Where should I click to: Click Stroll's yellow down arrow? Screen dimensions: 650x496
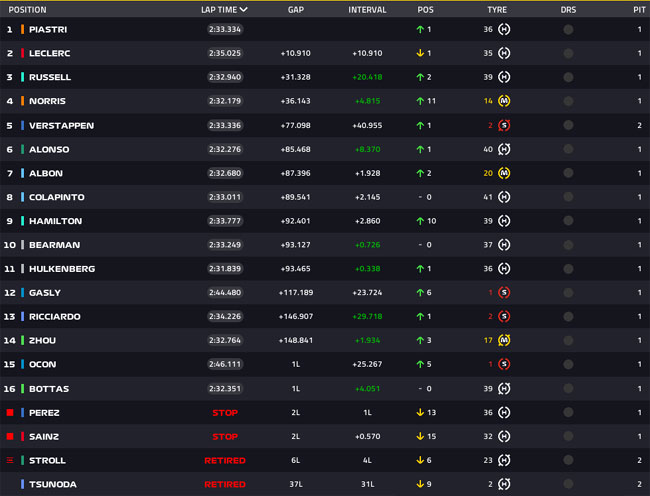tap(420, 460)
